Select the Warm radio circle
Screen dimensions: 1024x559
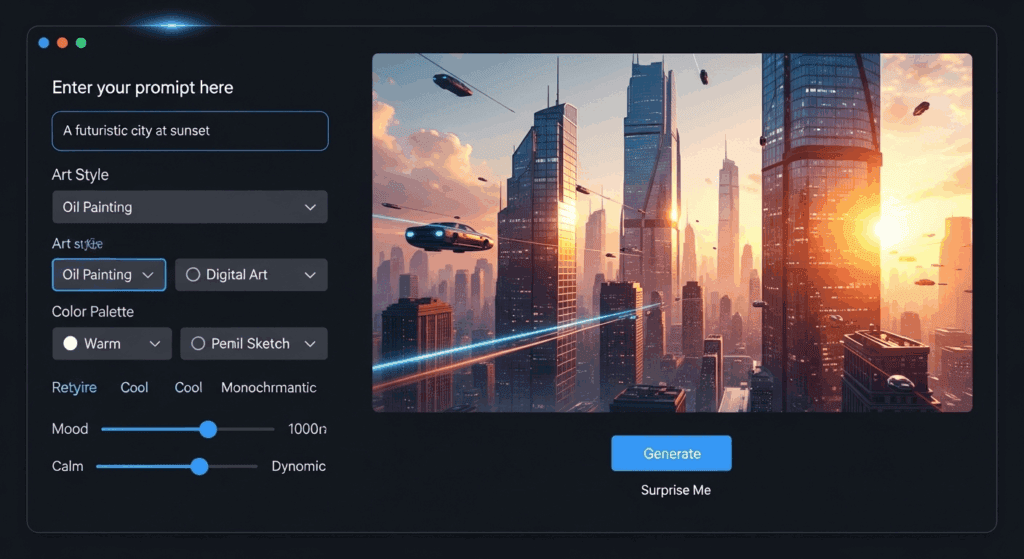tap(71, 343)
